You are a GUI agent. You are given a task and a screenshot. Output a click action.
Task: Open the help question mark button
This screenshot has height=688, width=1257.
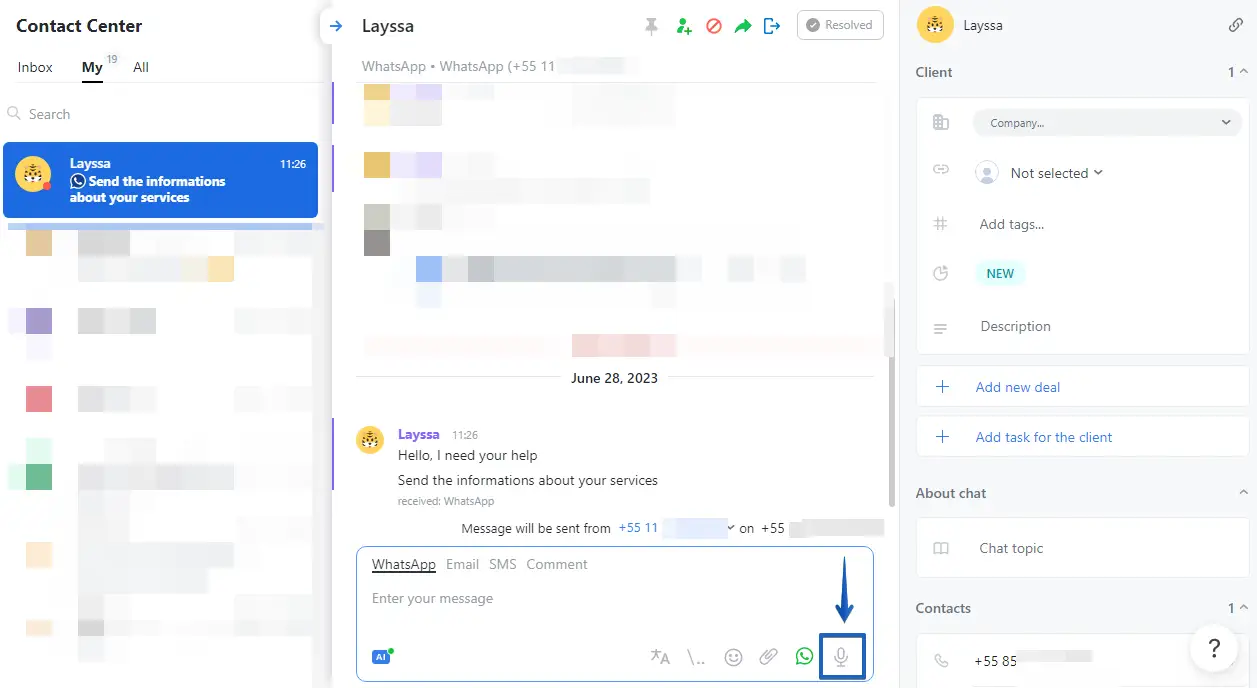click(1215, 648)
